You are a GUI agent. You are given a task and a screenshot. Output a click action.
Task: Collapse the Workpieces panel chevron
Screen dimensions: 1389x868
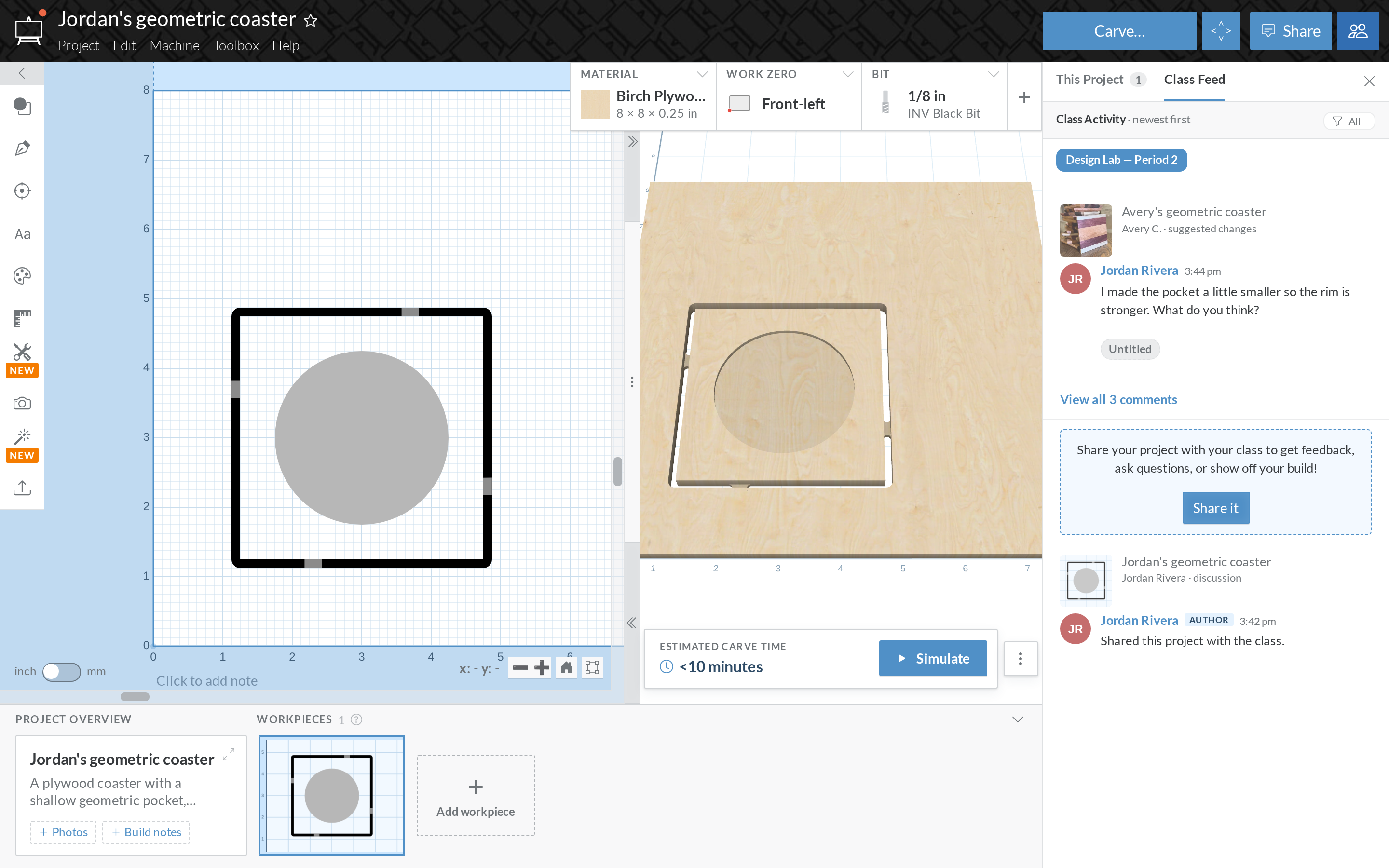click(x=1018, y=719)
